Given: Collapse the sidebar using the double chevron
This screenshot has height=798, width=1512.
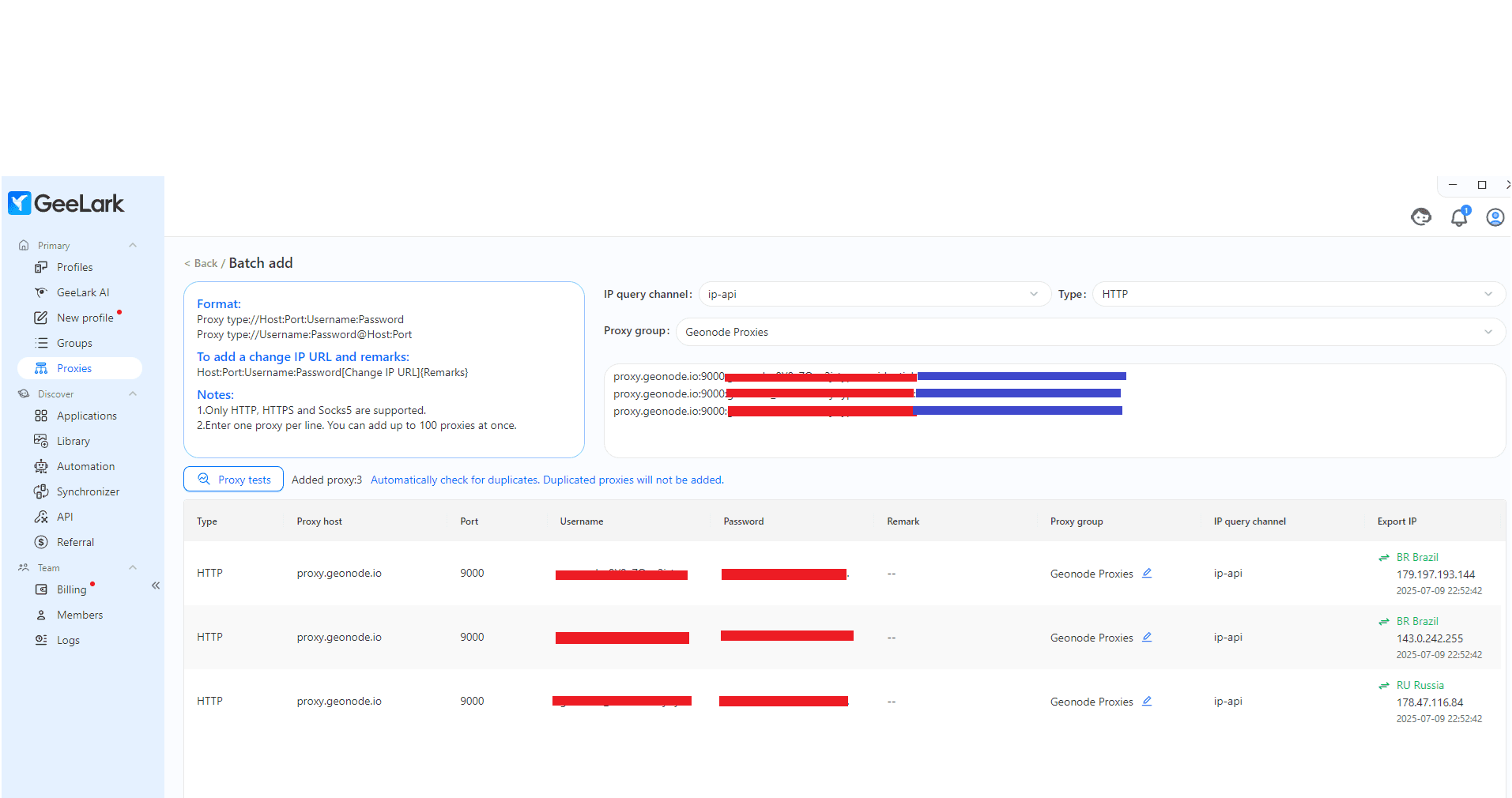Looking at the screenshot, I should coord(155,585).
